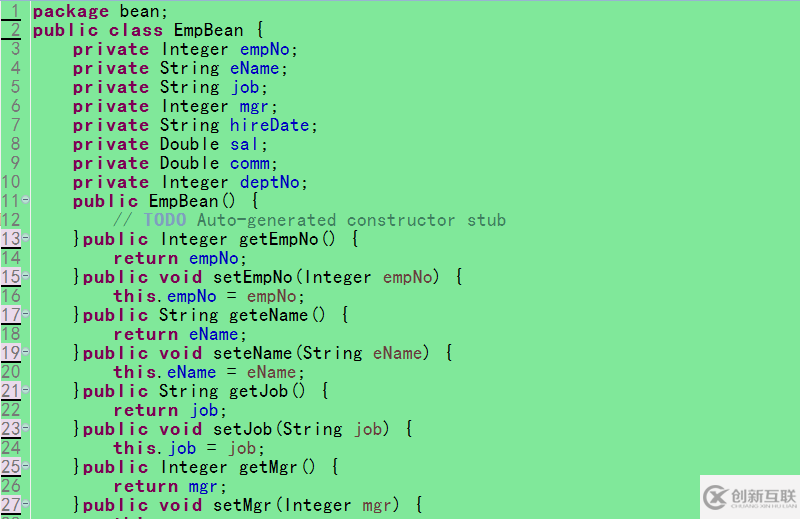
Task: Click the getMgr method name
Action: tap(268, 467)
